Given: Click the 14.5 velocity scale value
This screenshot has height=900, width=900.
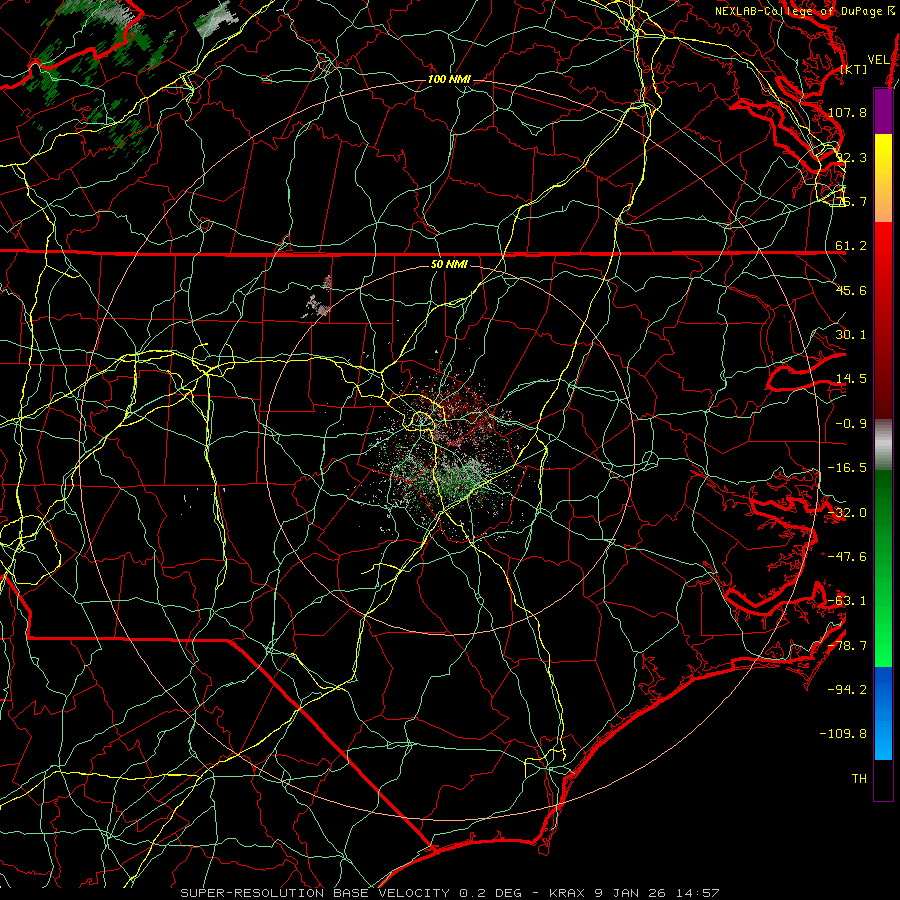Looking at the screenshot, I should coord(851,379).
